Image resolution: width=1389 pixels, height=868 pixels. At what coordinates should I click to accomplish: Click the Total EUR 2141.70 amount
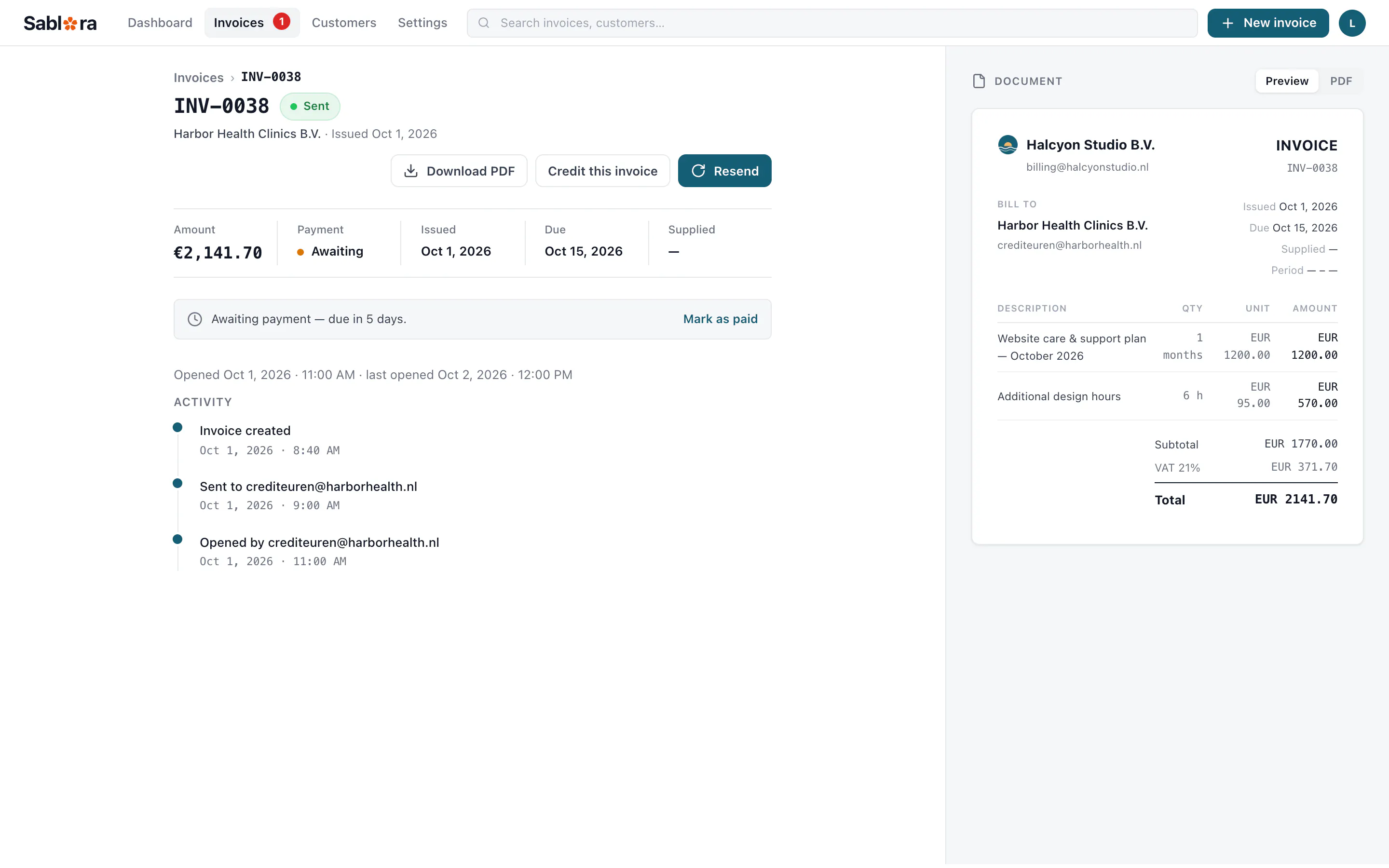1296,500
